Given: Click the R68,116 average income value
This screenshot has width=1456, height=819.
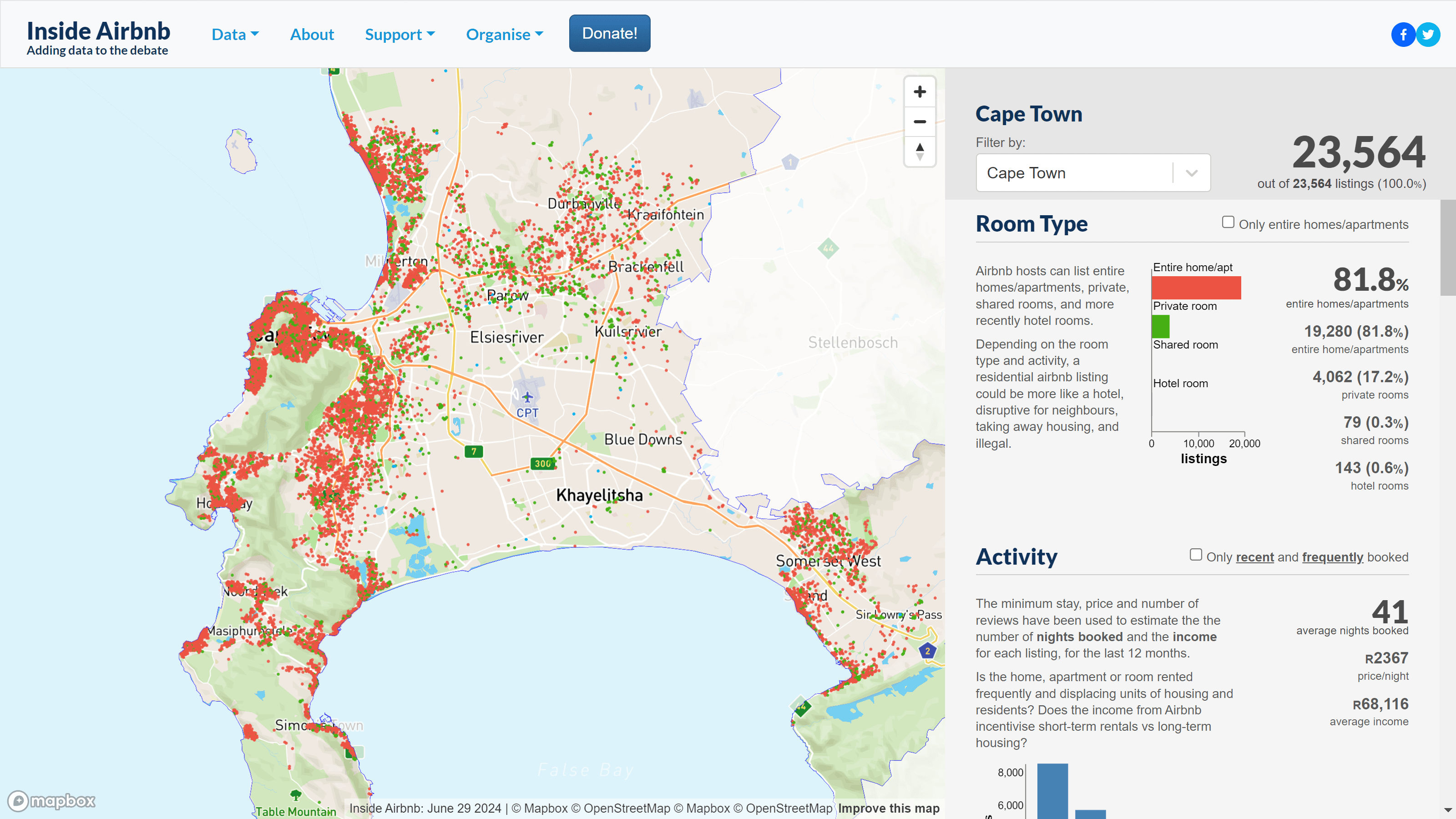Looking at the screenshot, I should point(1380,704).
